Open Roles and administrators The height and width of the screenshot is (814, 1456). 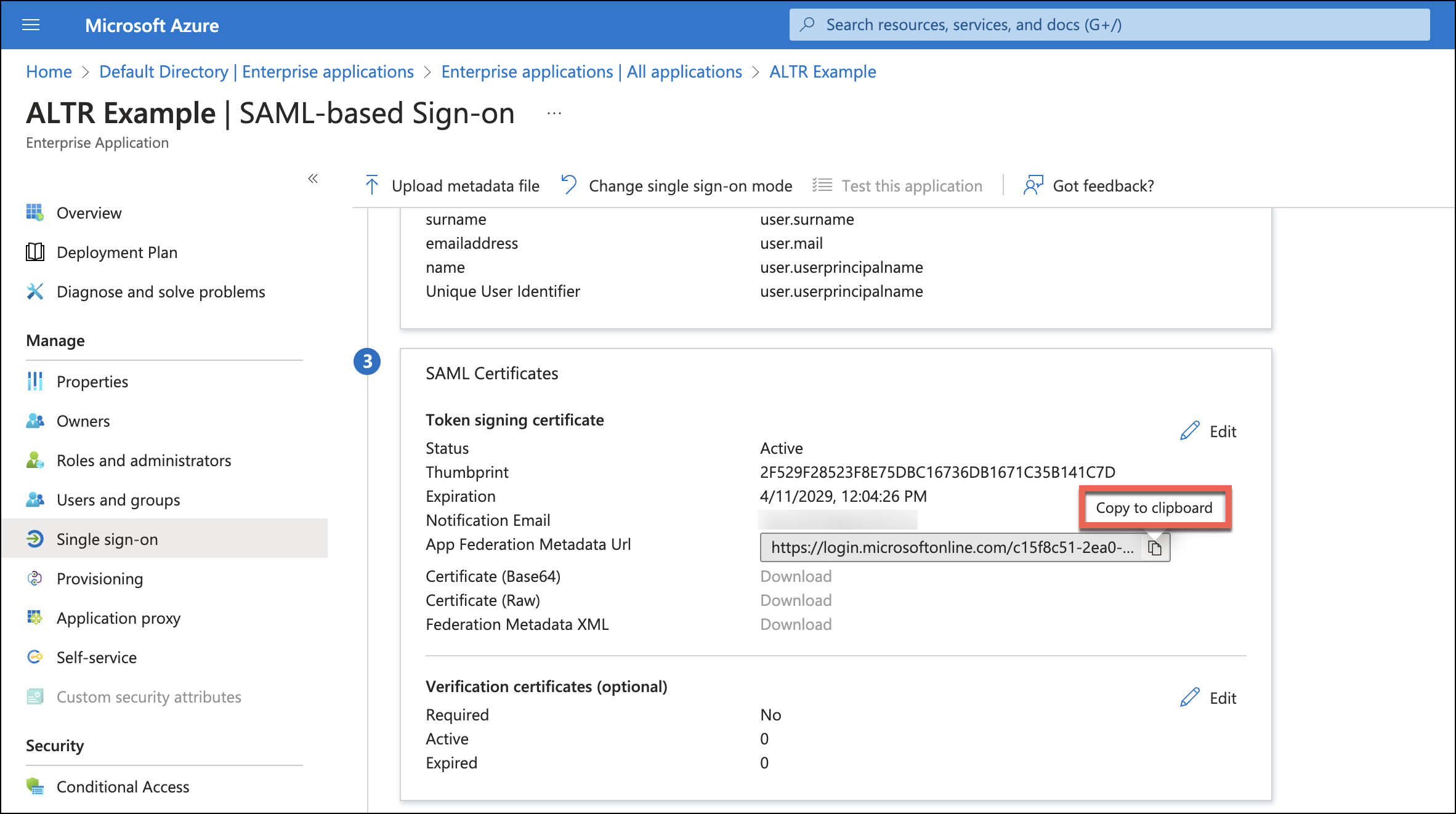pyautogui.click(x=144, y=461)
